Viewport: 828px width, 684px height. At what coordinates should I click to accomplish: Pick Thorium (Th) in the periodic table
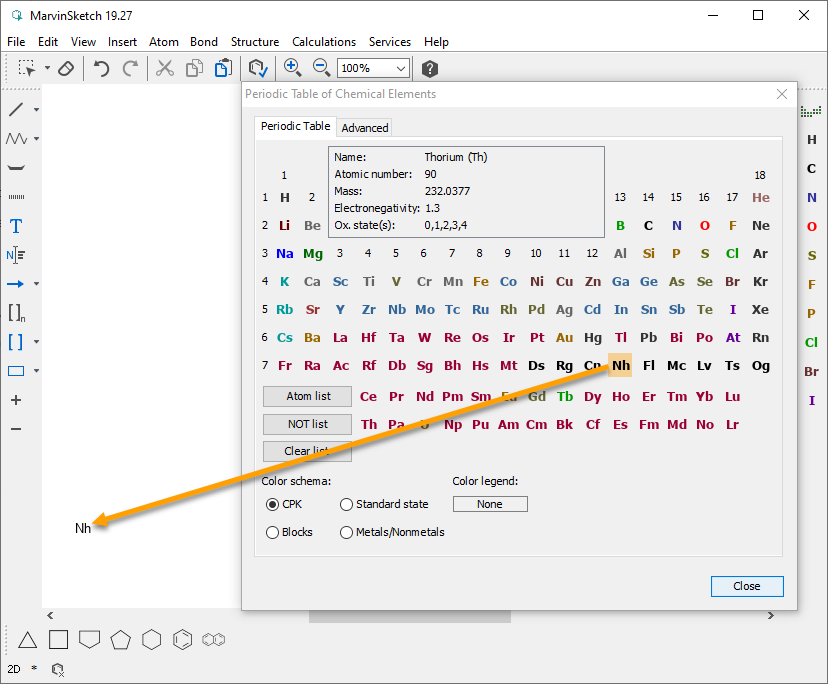pos(369,425)
